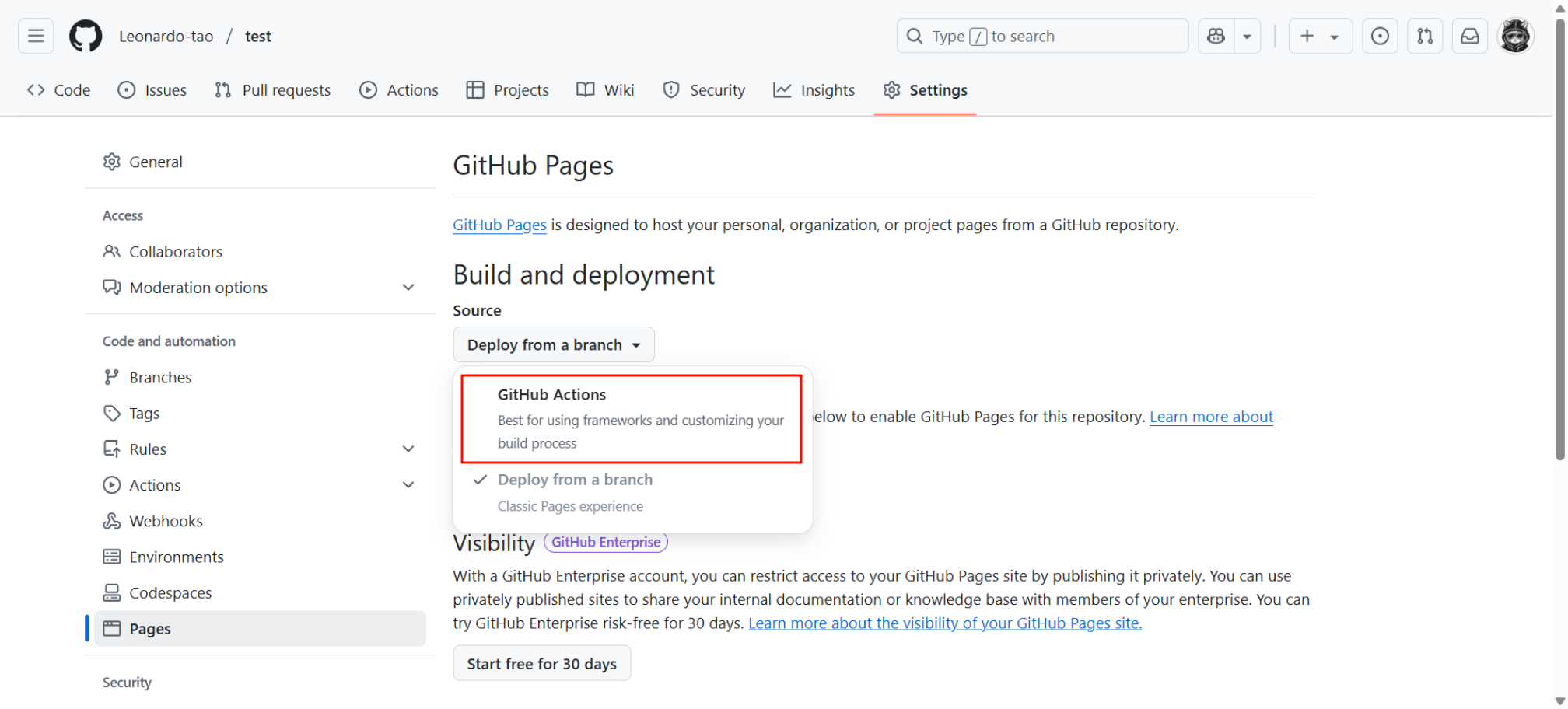1568x709 pixels.
Task: Expand the Rules sidebar section
Action: [x=408, y=449]
